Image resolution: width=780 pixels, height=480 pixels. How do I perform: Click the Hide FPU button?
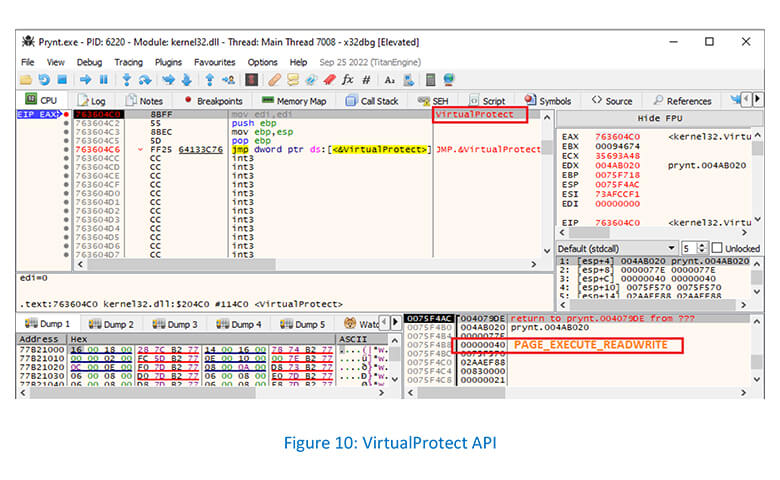660,118
